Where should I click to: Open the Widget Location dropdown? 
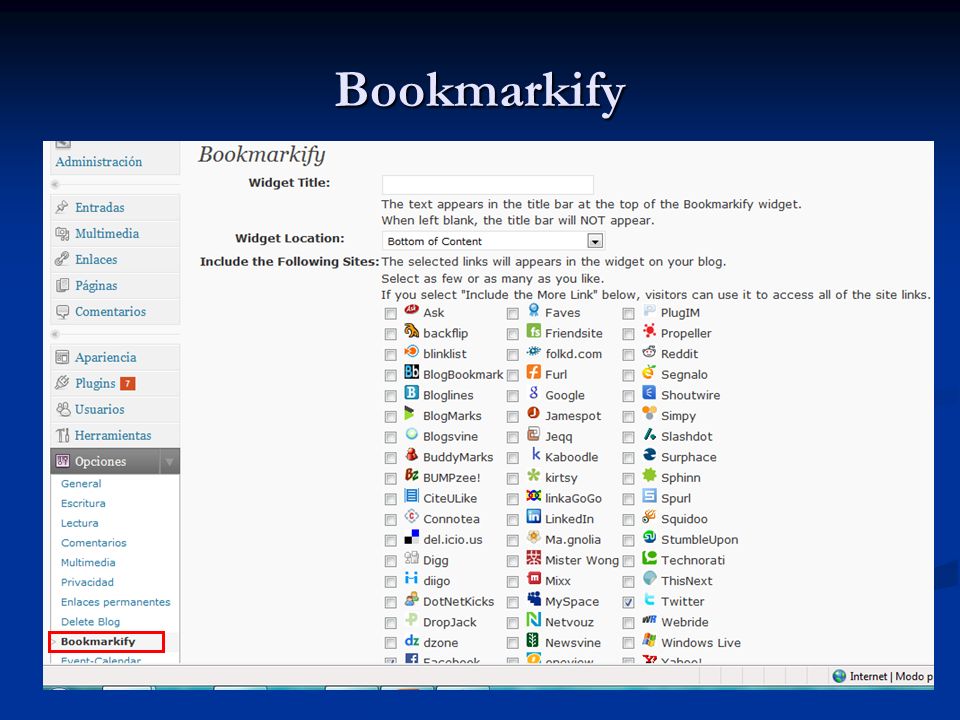point(493,241)
